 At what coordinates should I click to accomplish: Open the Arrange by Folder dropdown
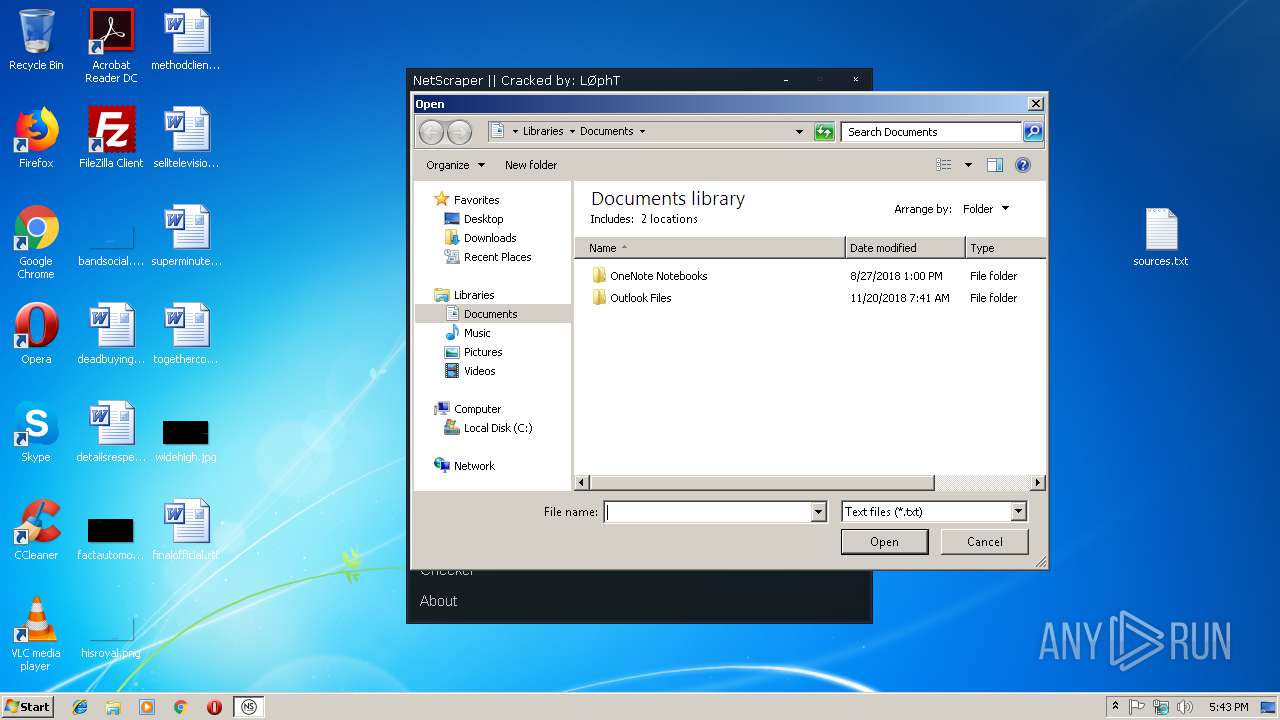[986, 209]
